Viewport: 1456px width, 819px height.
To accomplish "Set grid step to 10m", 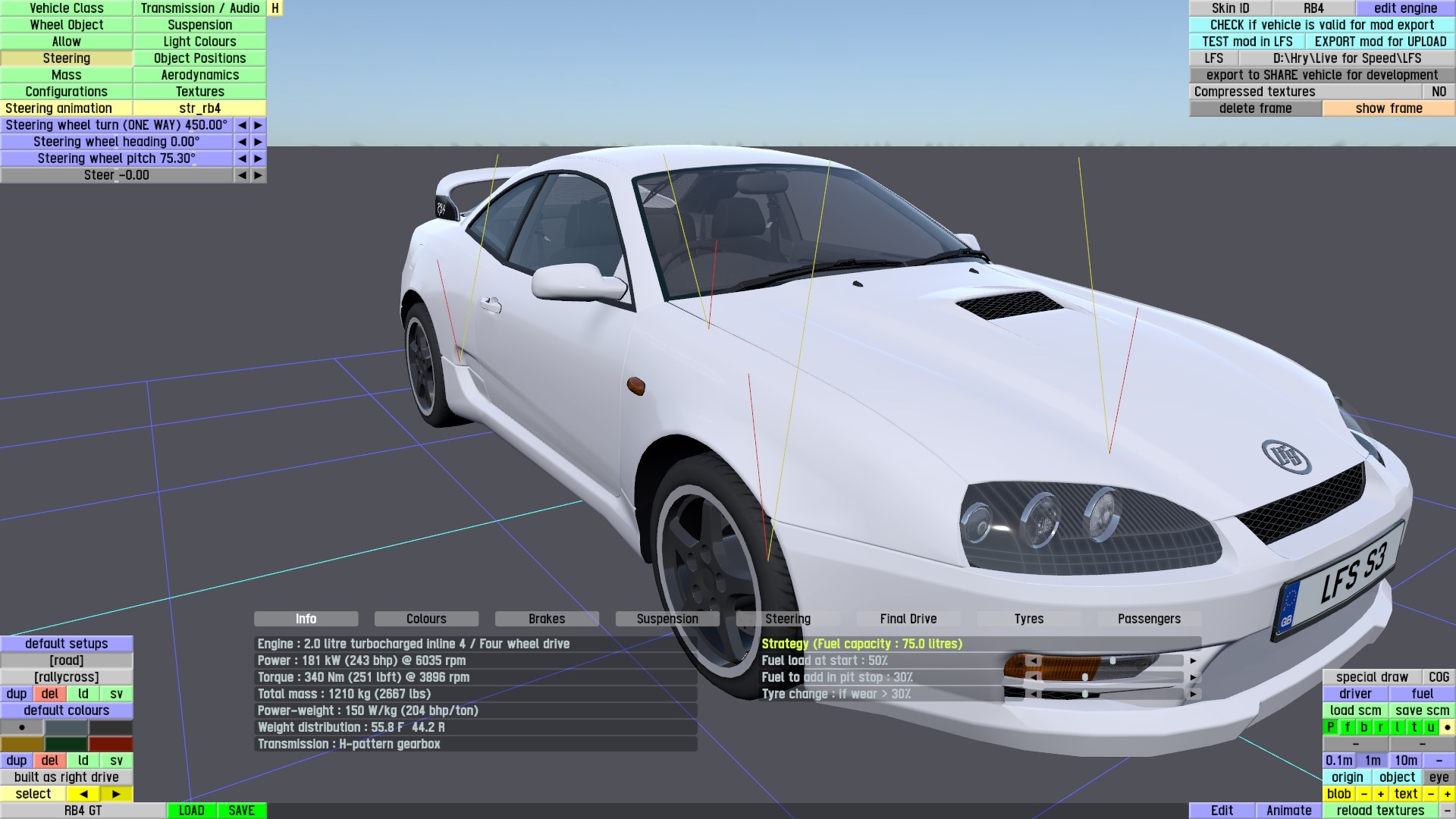I will click(x=1405, y=761).
